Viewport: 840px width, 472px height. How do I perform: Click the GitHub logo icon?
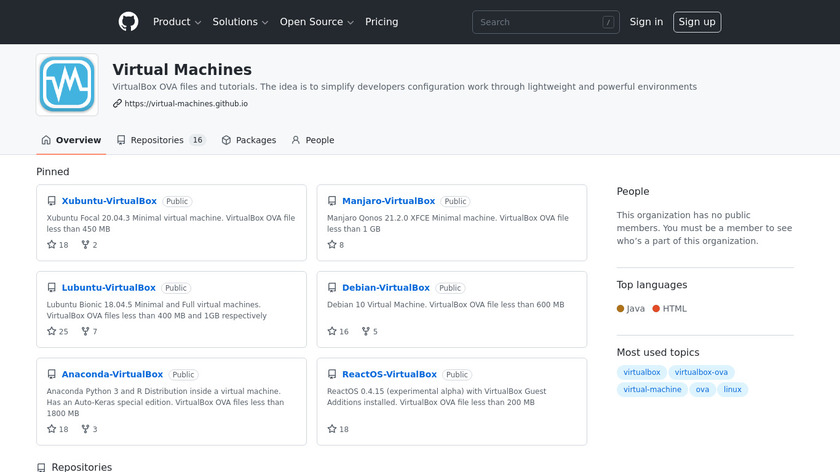(x=128, y=22)
